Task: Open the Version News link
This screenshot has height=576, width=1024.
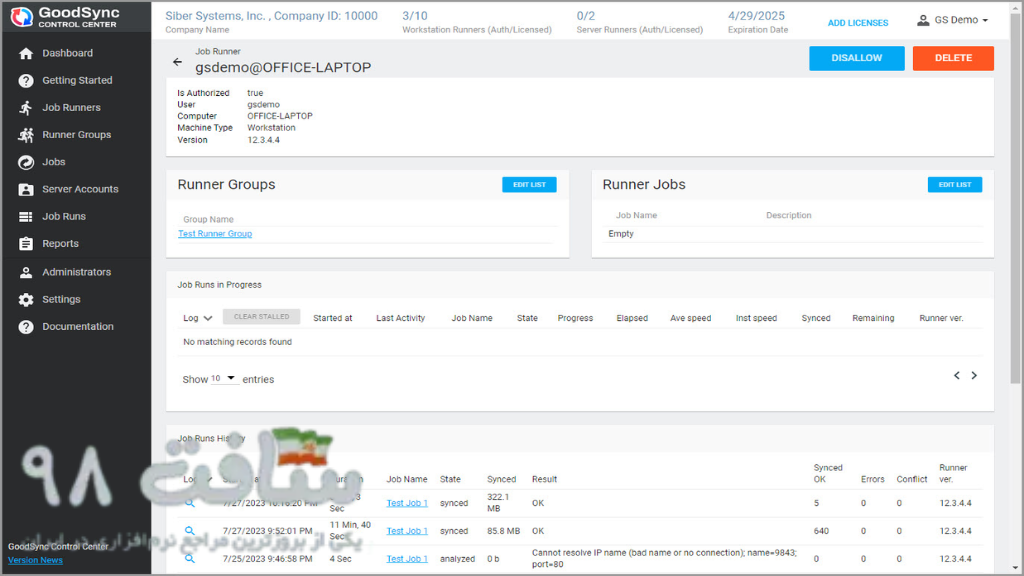Action: tap(35, 560)
